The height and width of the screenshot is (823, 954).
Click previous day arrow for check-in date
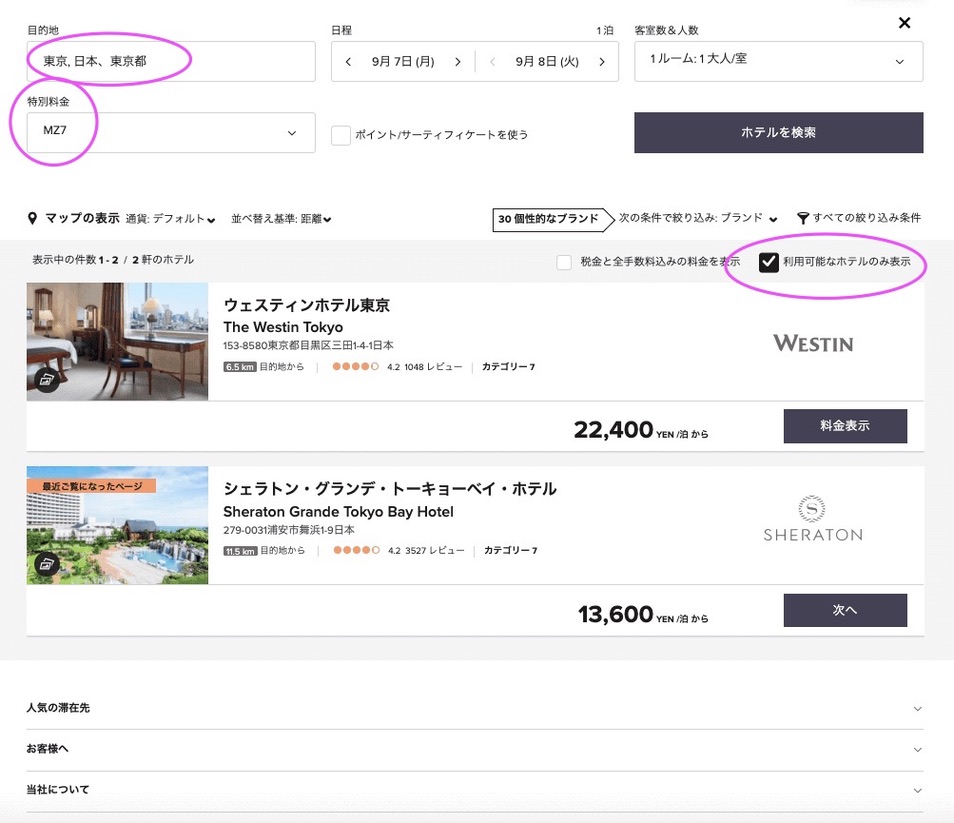pyautogui.click(x=348, y=62)
